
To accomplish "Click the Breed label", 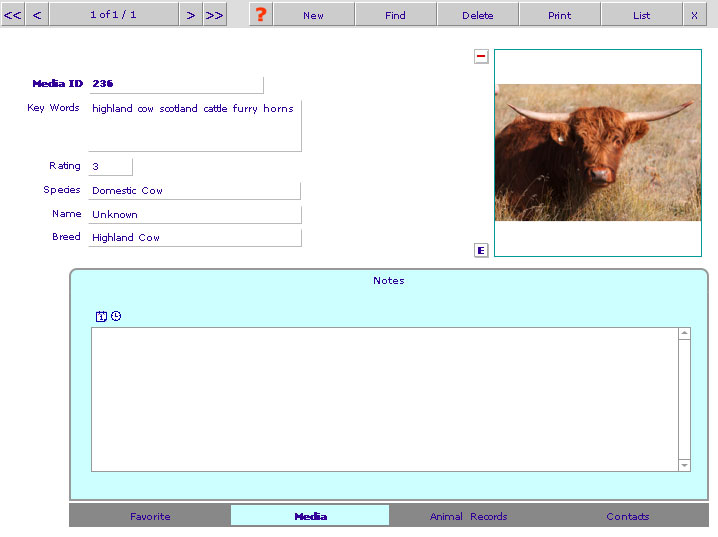I will 66,237.
